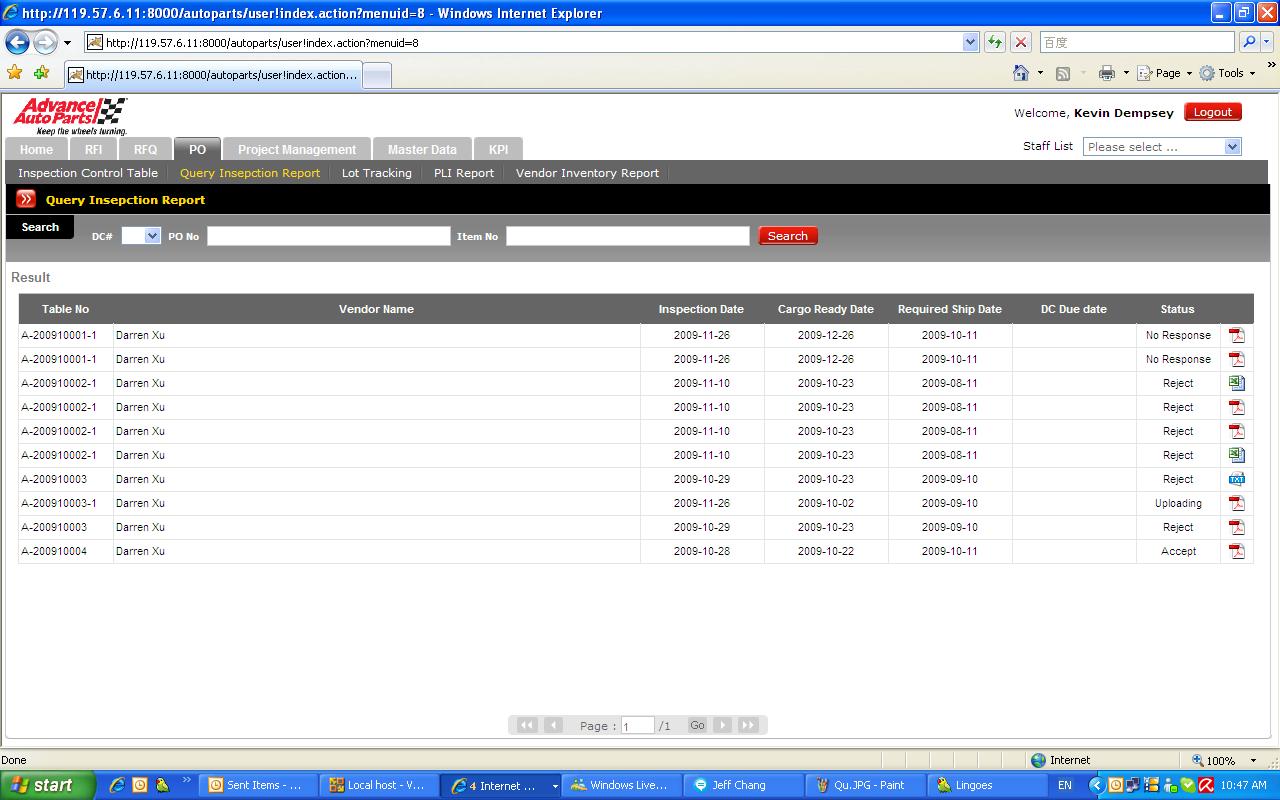Click the Print icon in IE toolbar
The height and width of the screenshot is (800, 1280).
pos(1106,73)
